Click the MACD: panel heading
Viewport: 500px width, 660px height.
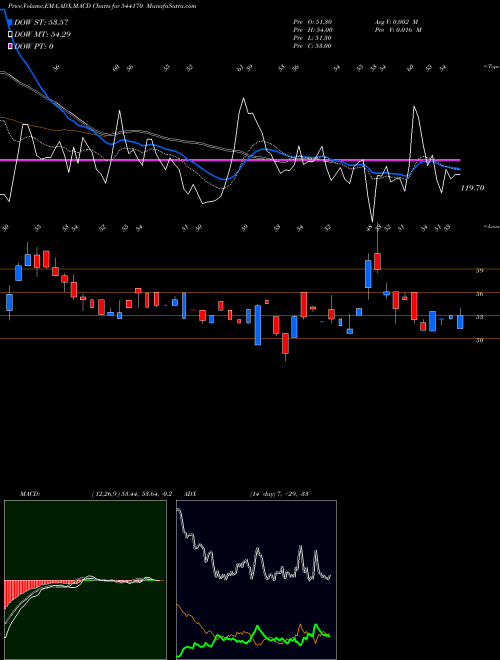click(29, 494)
